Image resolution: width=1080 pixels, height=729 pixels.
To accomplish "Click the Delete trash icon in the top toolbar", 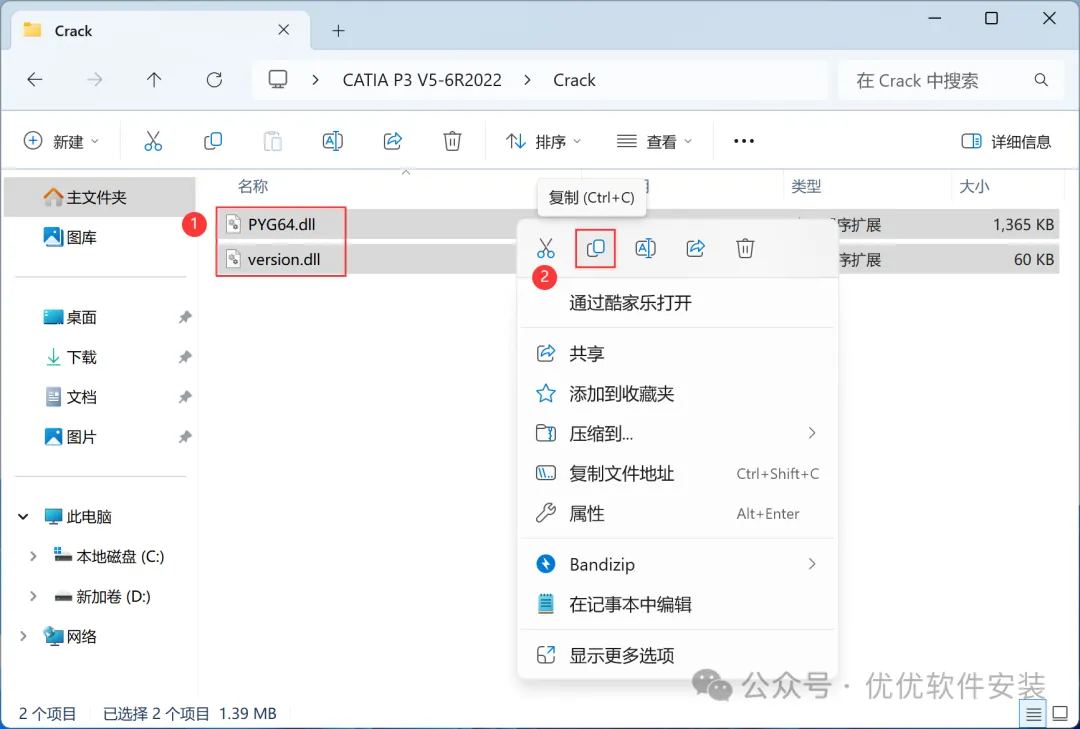I will (x=452, y=141).
